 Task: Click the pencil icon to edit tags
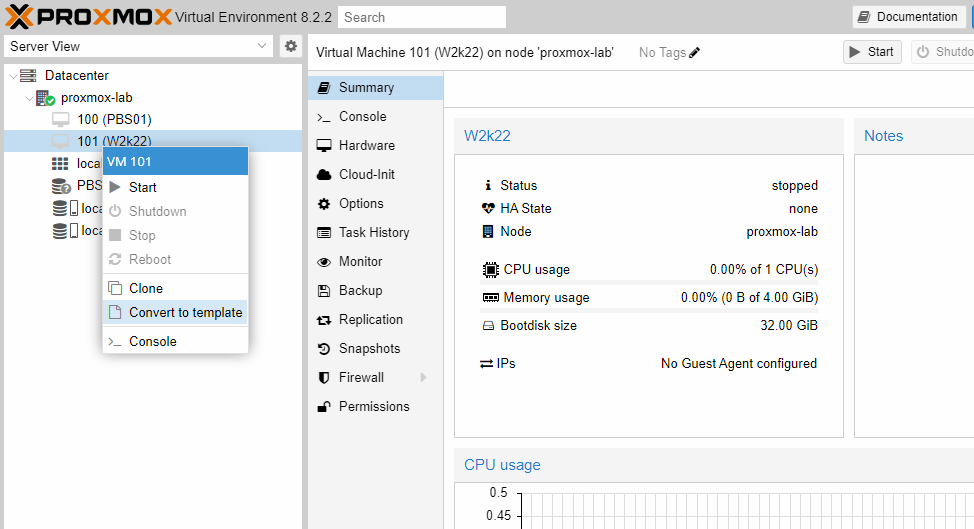[x=695, y=52]
